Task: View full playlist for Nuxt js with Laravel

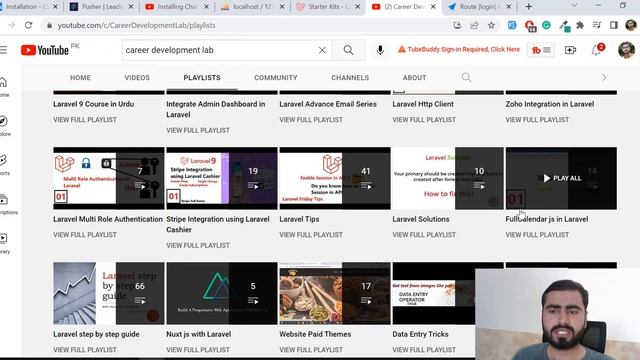Action: coord(198,350)
